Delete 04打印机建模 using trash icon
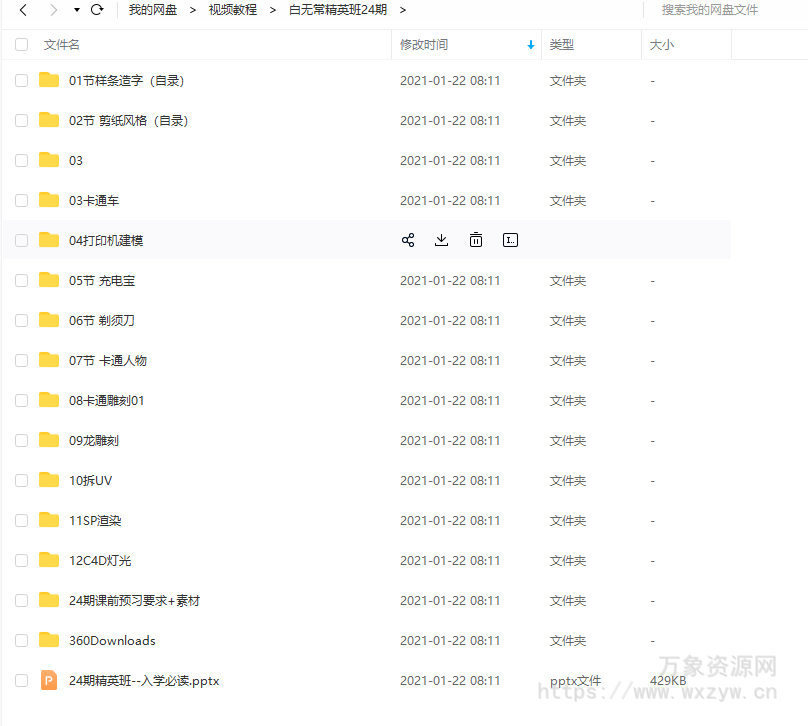 [x=475, y=240]
